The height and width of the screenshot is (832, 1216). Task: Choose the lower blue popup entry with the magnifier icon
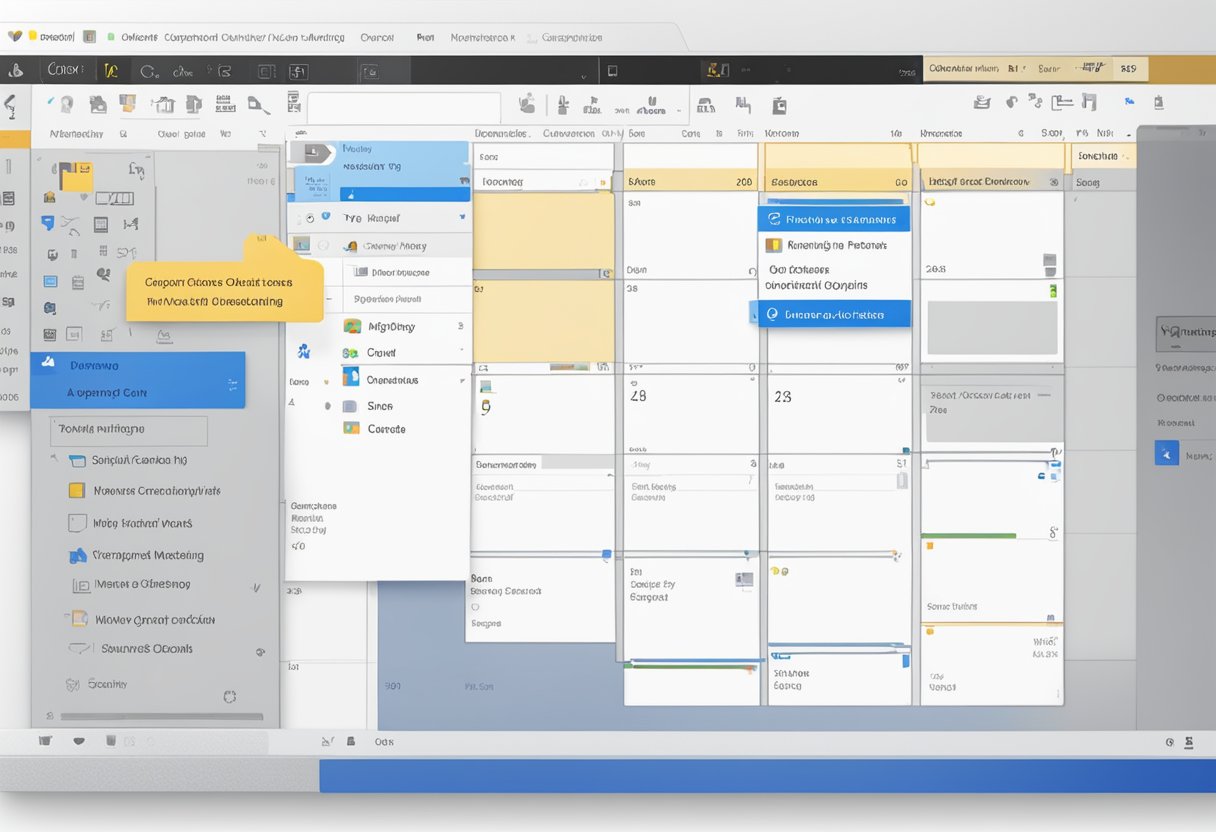pyautogui.click(x=830, y=314)
